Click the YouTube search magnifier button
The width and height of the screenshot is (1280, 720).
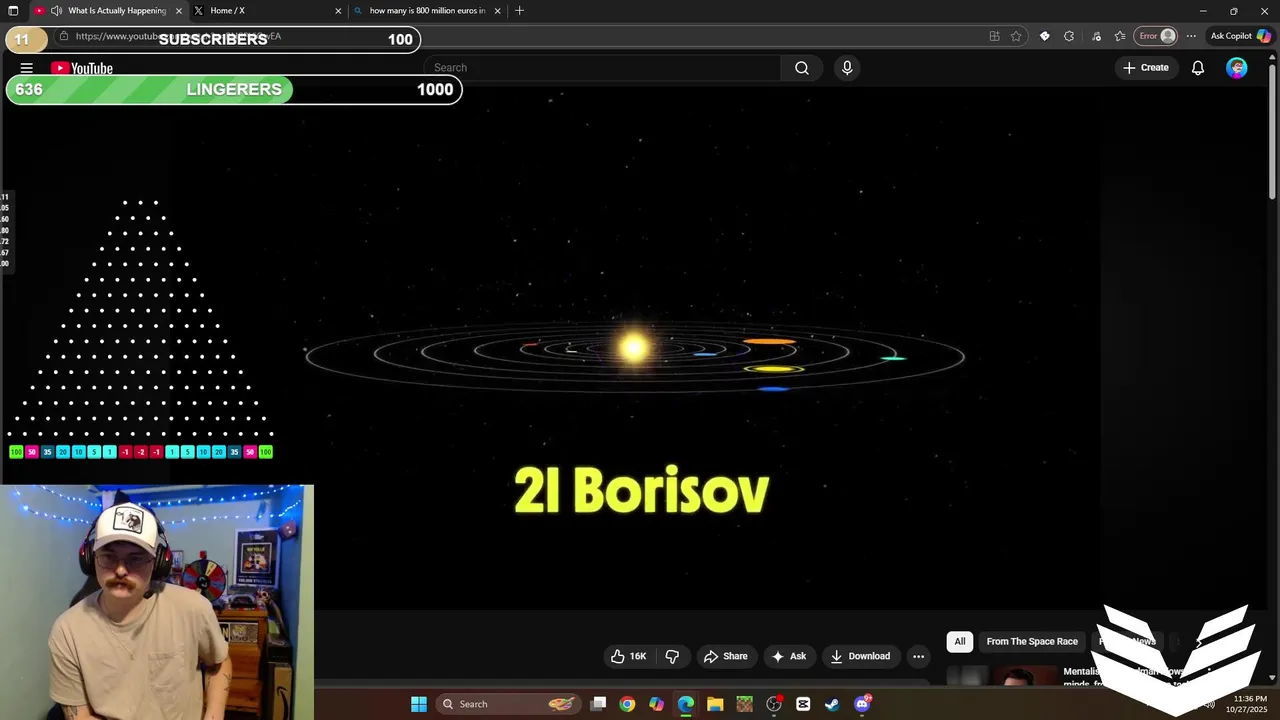[802, 68]
